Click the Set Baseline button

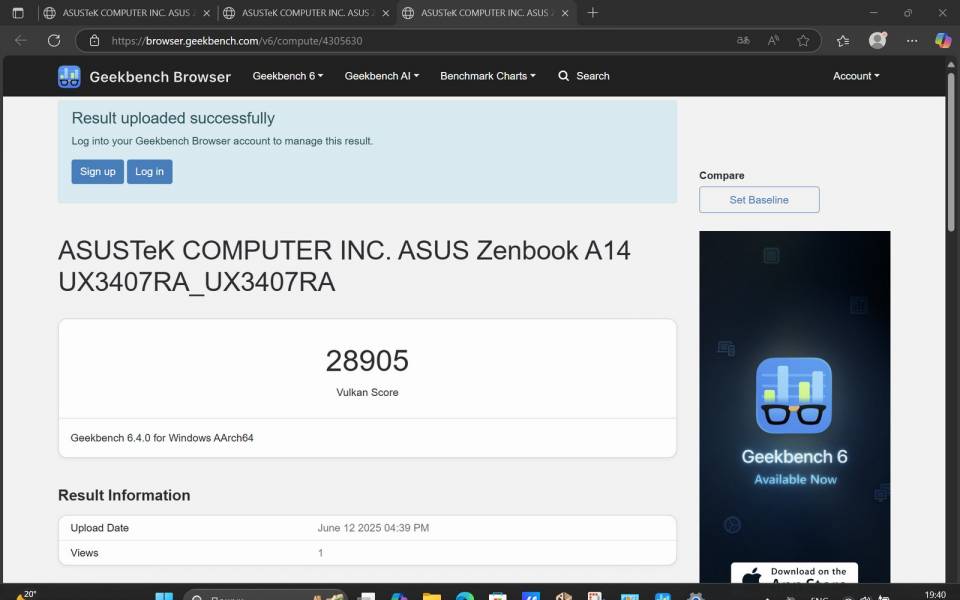pos(759,200)
